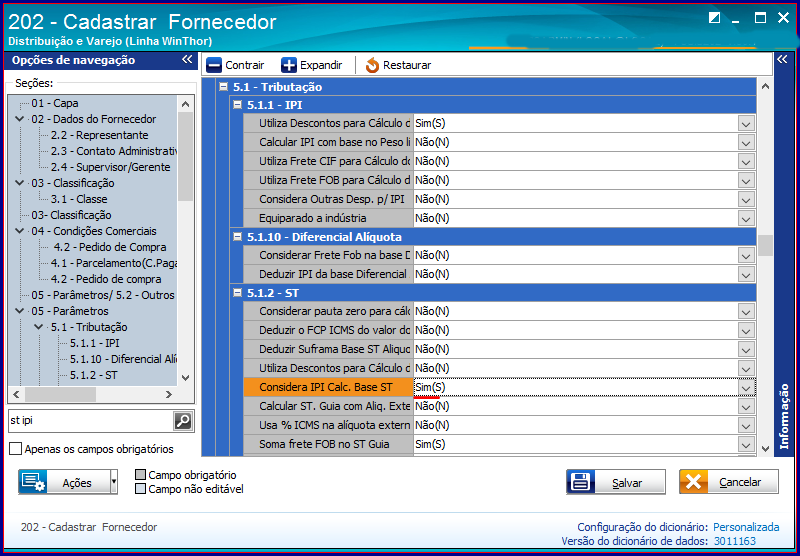Open Considera Outras Desp. p/ IPI dropdown
Screen dimensions: 800x556
point(746,199)
